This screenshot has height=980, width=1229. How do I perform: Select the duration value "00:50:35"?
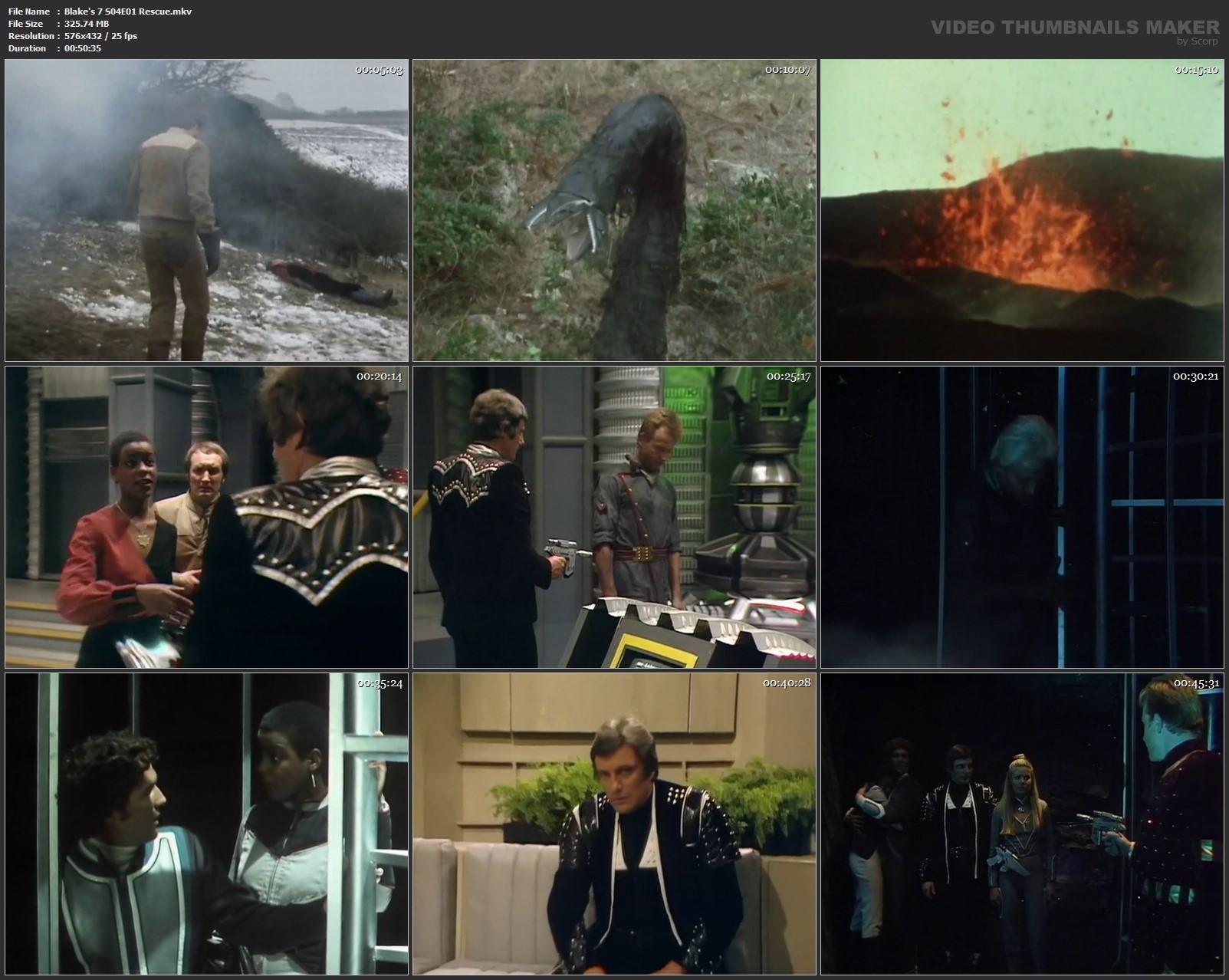[83, 48]
